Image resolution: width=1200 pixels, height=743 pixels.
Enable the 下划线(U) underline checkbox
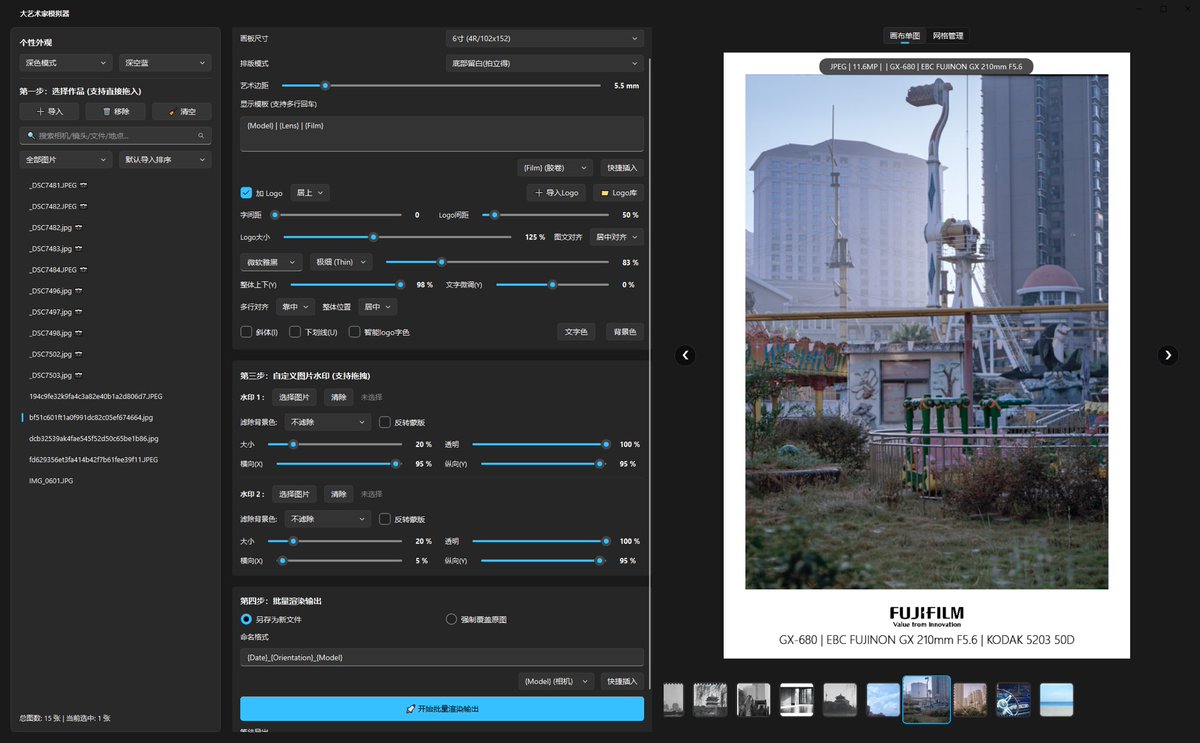click(x=295, y=332)
